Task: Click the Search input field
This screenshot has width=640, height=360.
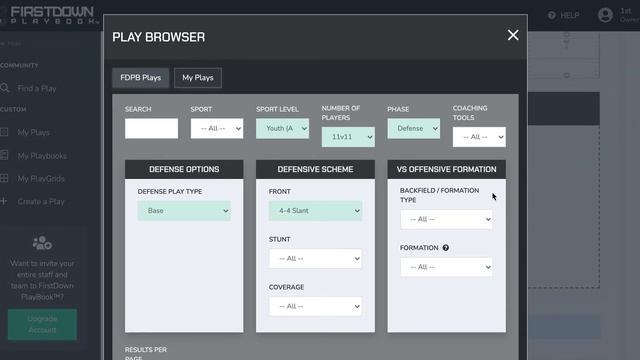Action: 151,129
